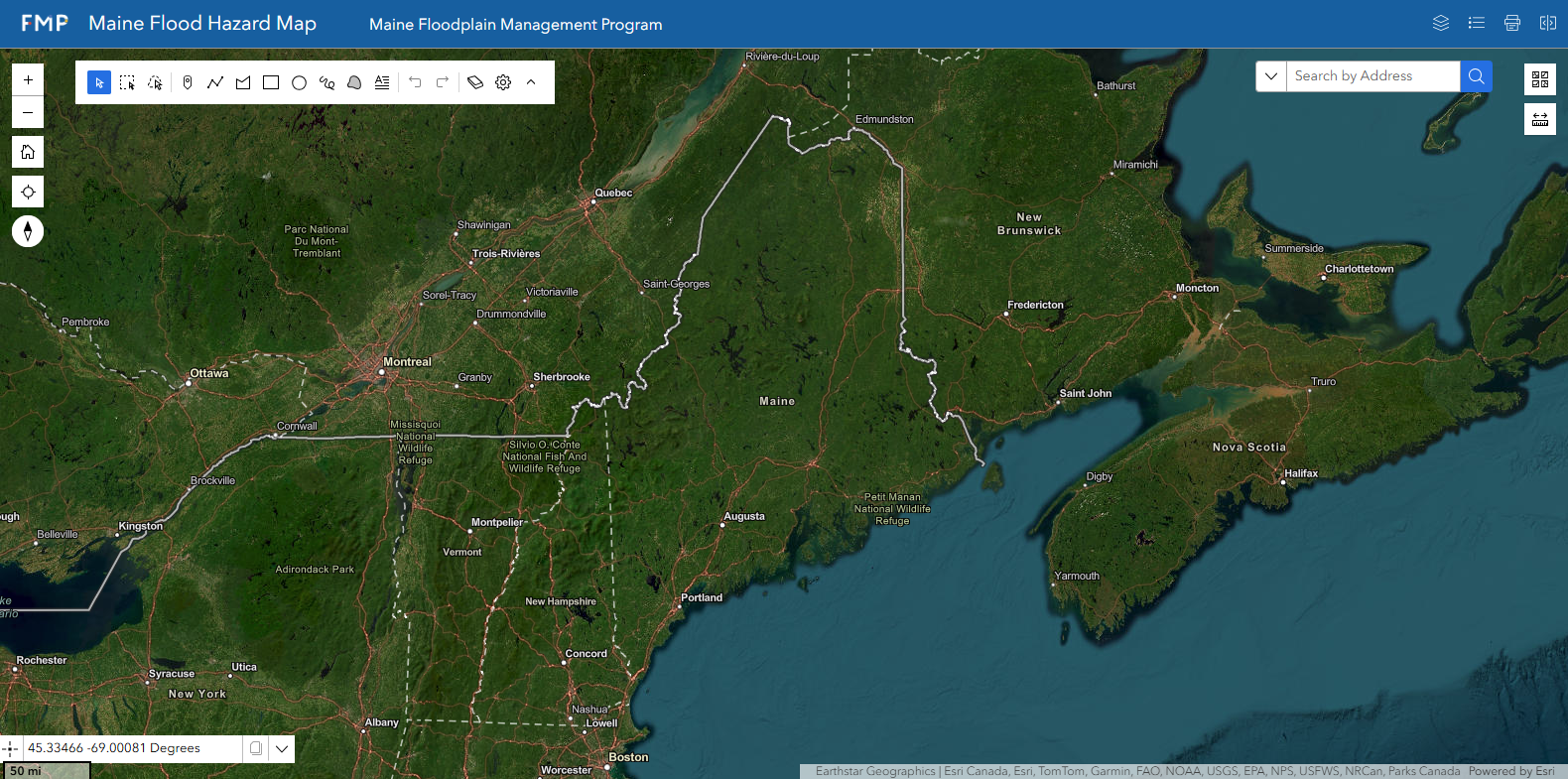Image resolution: width=1568 pixels, height=779 pixels.
Task: Open the swipe compare tool
Action: coord(1548,23)
